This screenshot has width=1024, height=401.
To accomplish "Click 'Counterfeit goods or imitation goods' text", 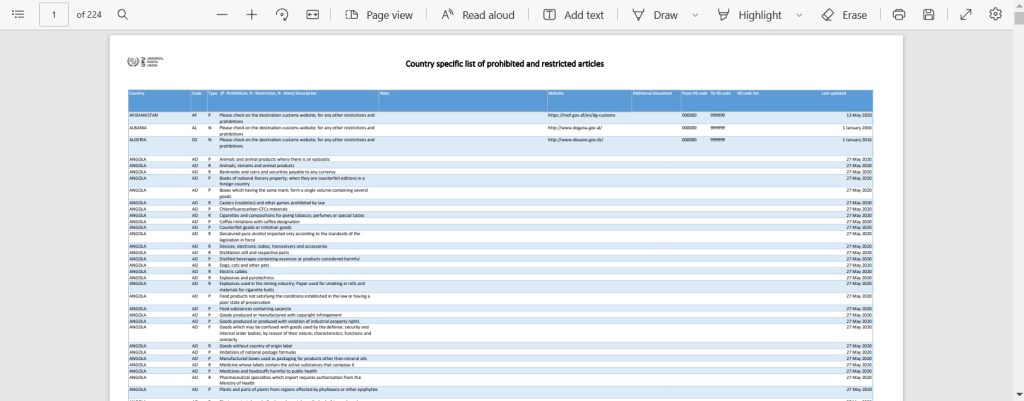I will [255, 227].
